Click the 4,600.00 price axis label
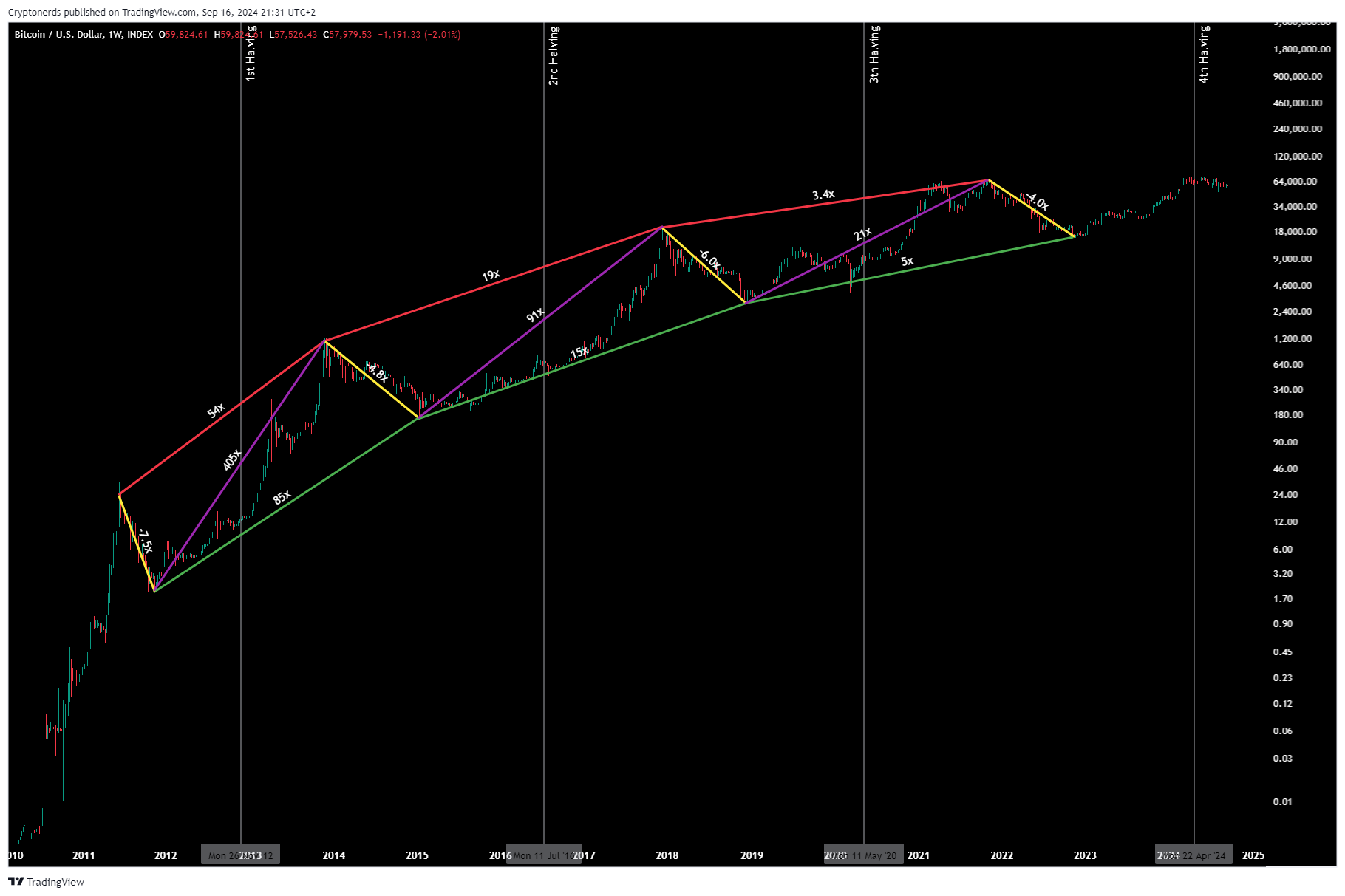This screenshot has height=896, width=1345. 1293,286
